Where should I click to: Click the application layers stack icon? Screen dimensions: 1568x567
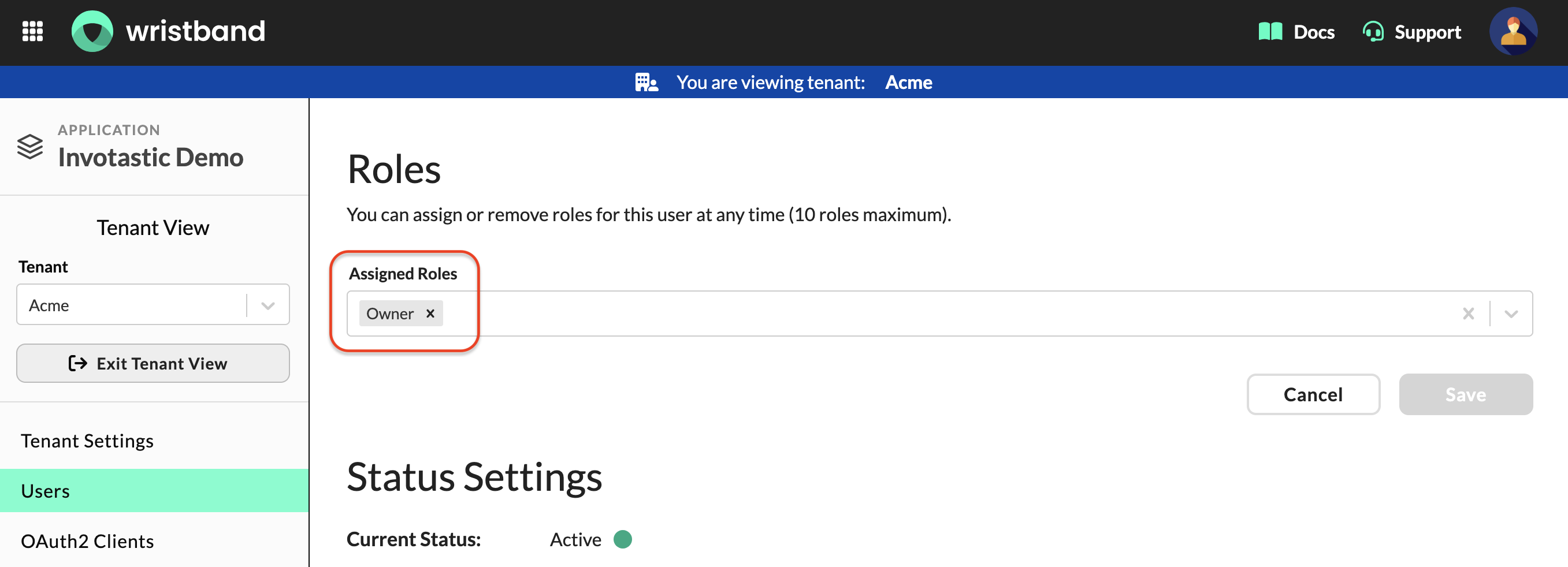click(30, 147)
